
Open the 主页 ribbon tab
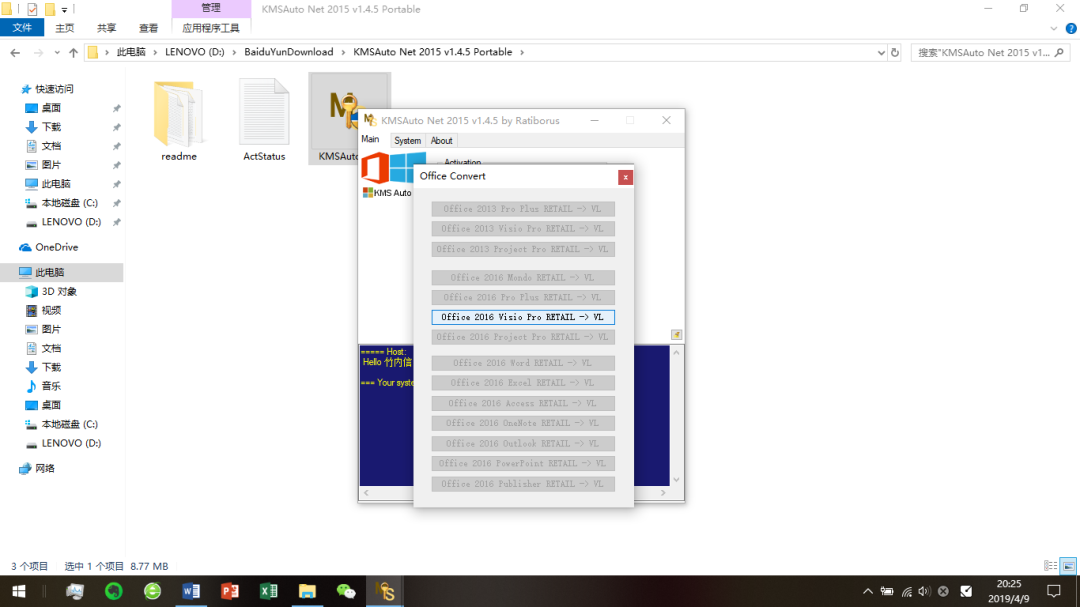coord(65,28)
